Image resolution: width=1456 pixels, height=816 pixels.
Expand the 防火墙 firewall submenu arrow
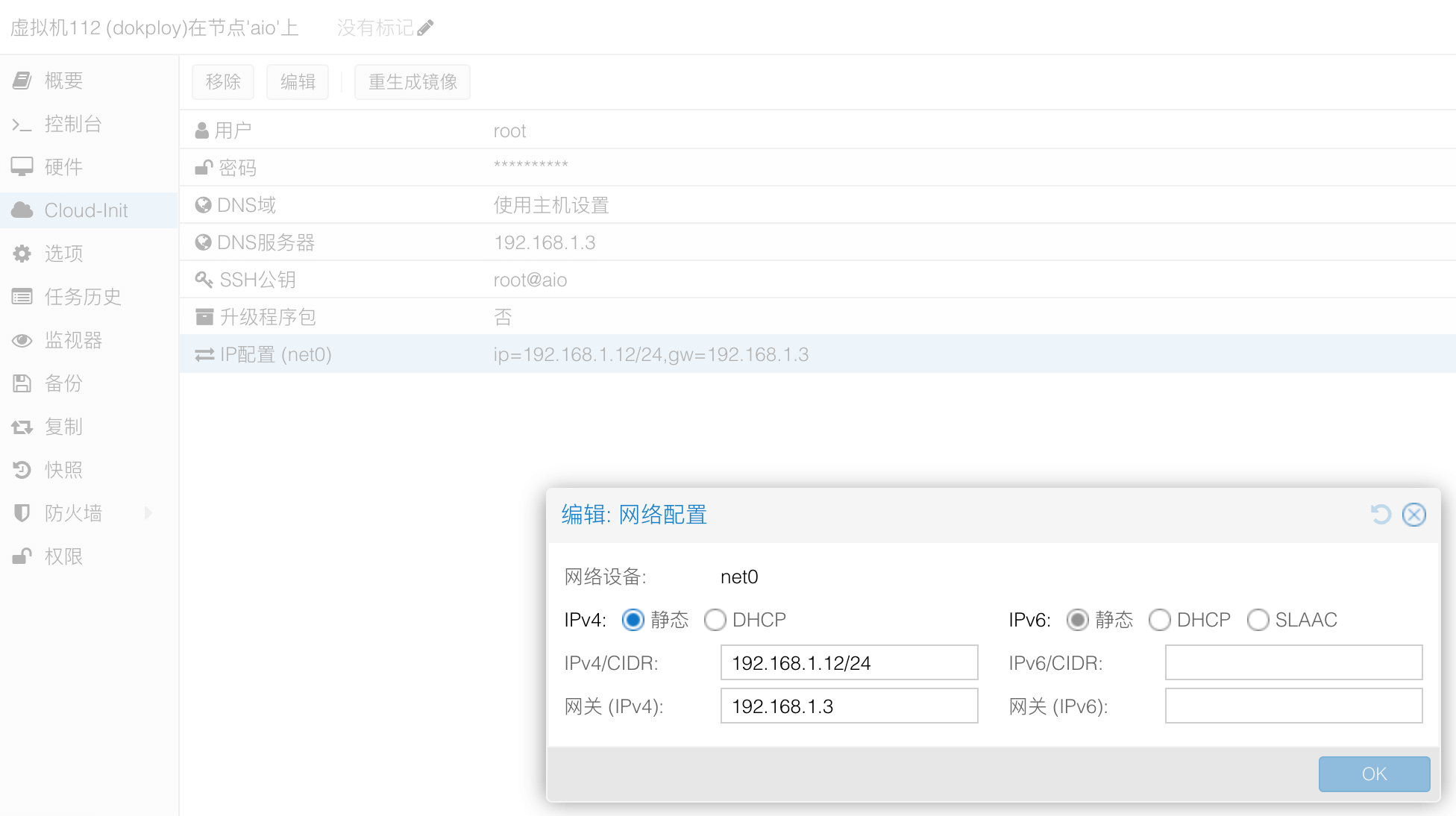point(148,513)
